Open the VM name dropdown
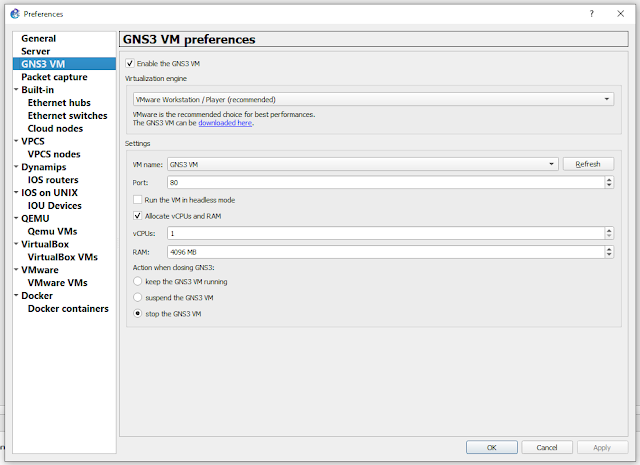 [362, 164]
